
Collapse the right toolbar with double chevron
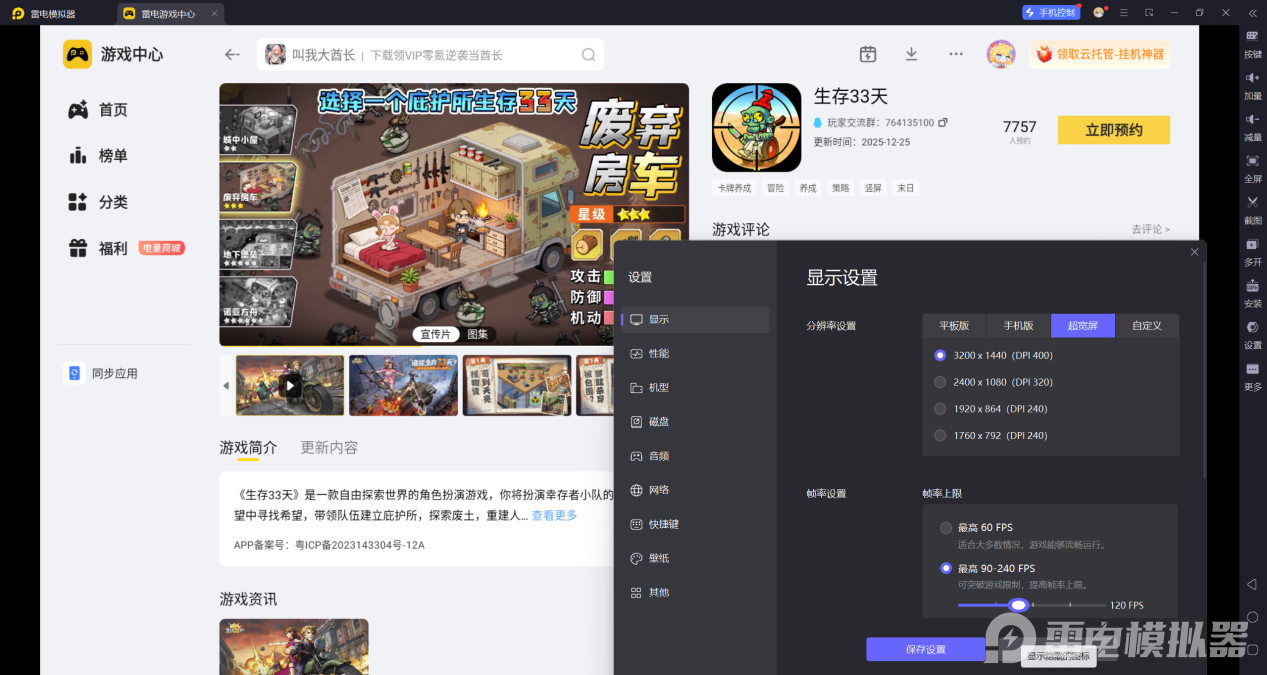(x=1252, y=12)
